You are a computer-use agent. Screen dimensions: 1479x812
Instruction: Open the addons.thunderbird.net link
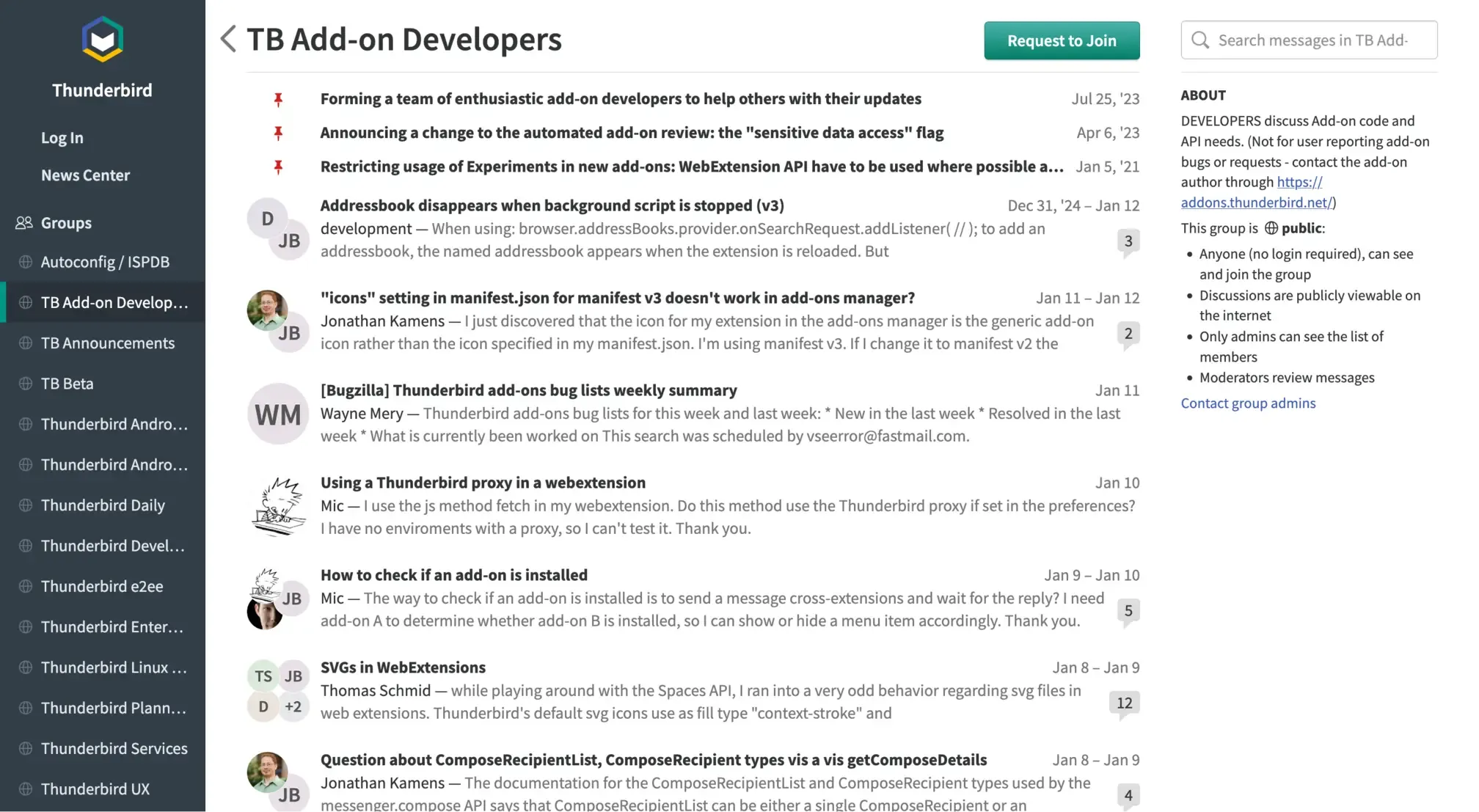coord(1256,202)
